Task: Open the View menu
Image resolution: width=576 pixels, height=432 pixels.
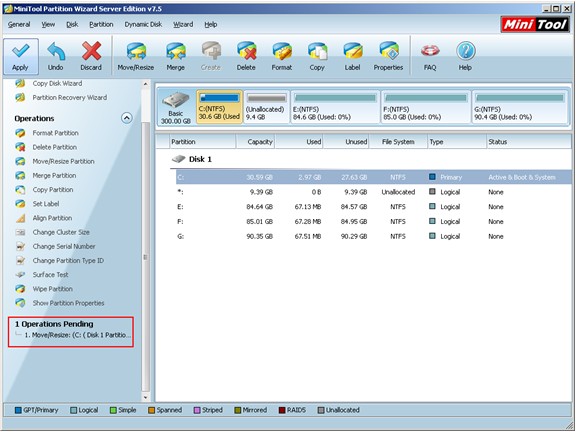Action: [48, 25]
